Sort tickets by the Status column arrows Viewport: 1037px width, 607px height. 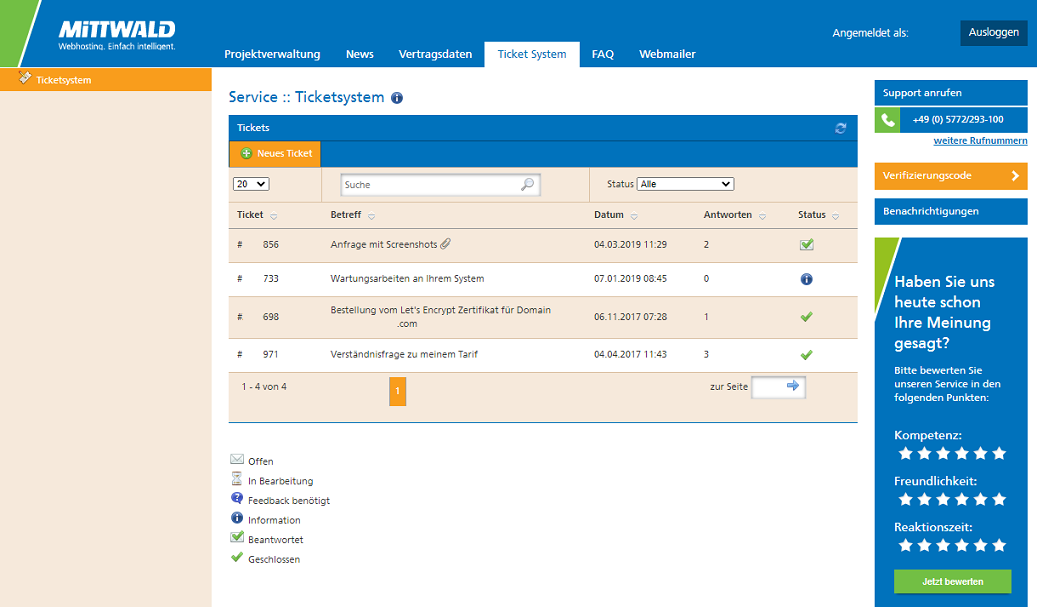pos(836,216)
